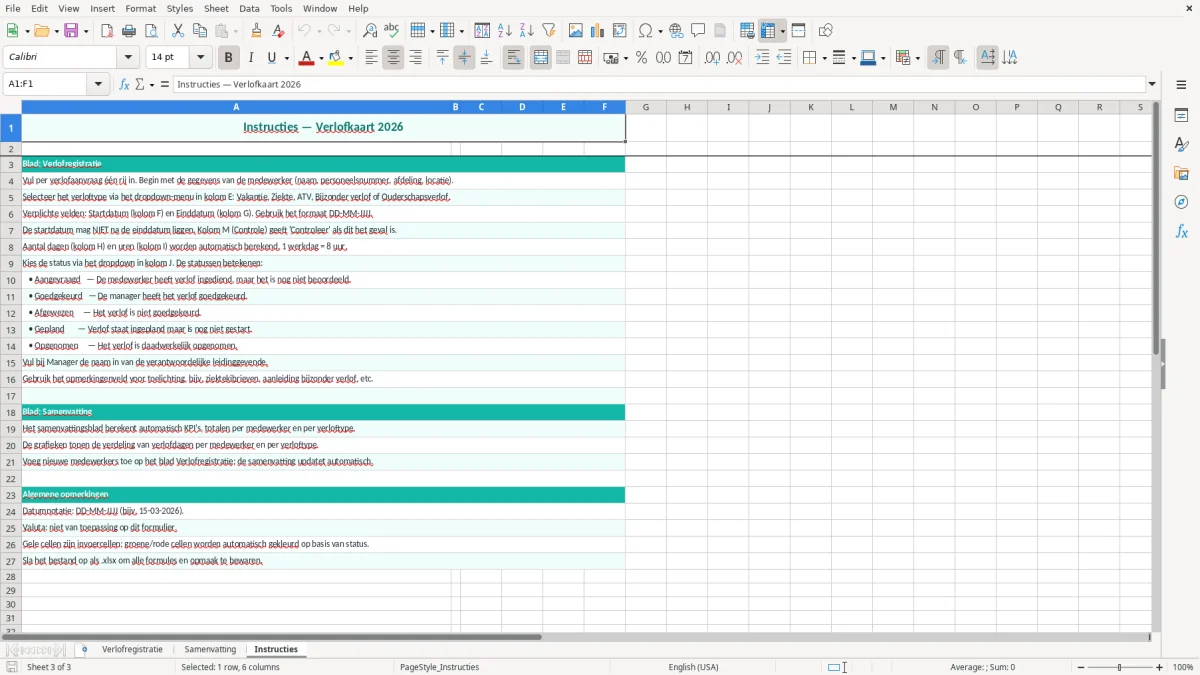Toggle AutoFilter funnel
The image size is (1200, 675).
tap(549, 31)
